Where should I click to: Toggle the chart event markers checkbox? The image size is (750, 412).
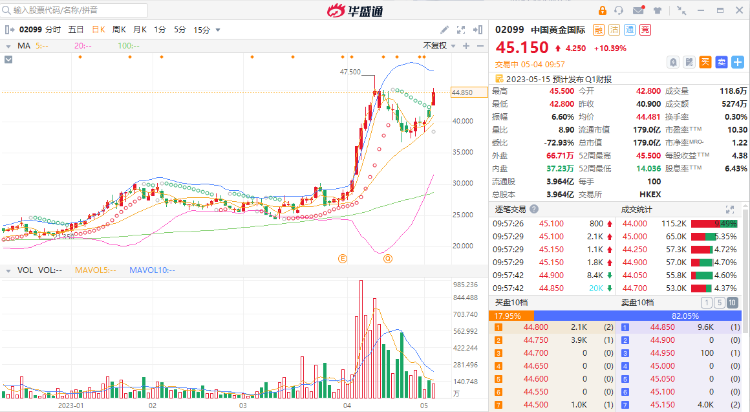click(8, 59)
